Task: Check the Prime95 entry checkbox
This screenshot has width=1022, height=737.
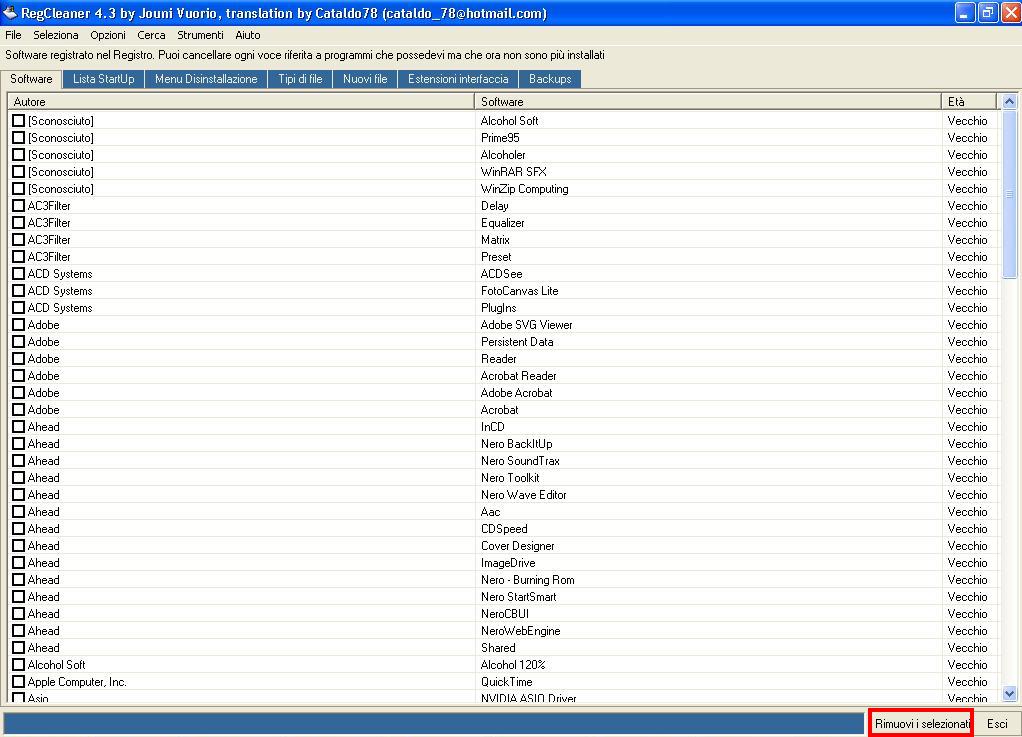Action: coord(18,137)
